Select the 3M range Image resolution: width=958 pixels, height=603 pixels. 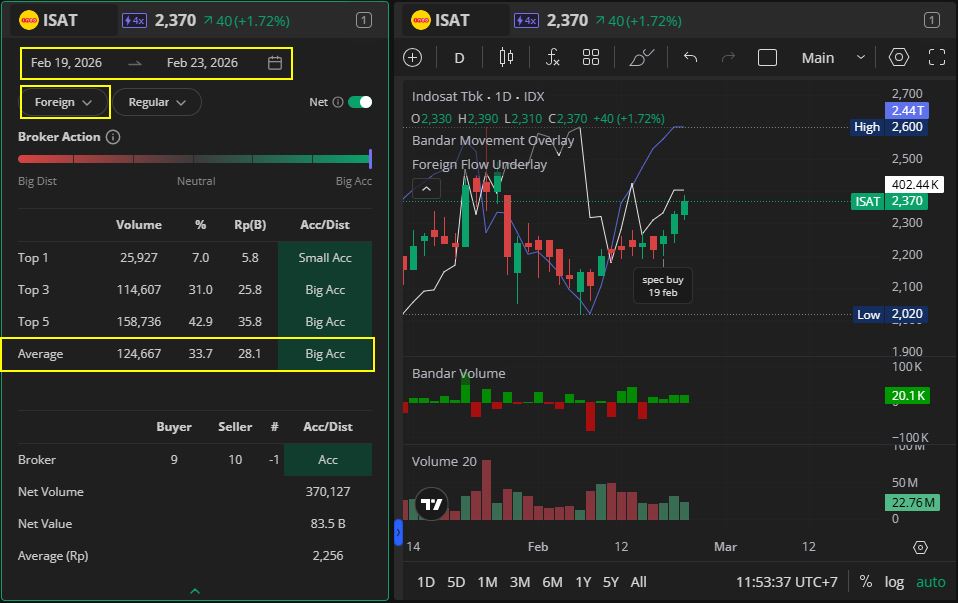click(520, 582)
